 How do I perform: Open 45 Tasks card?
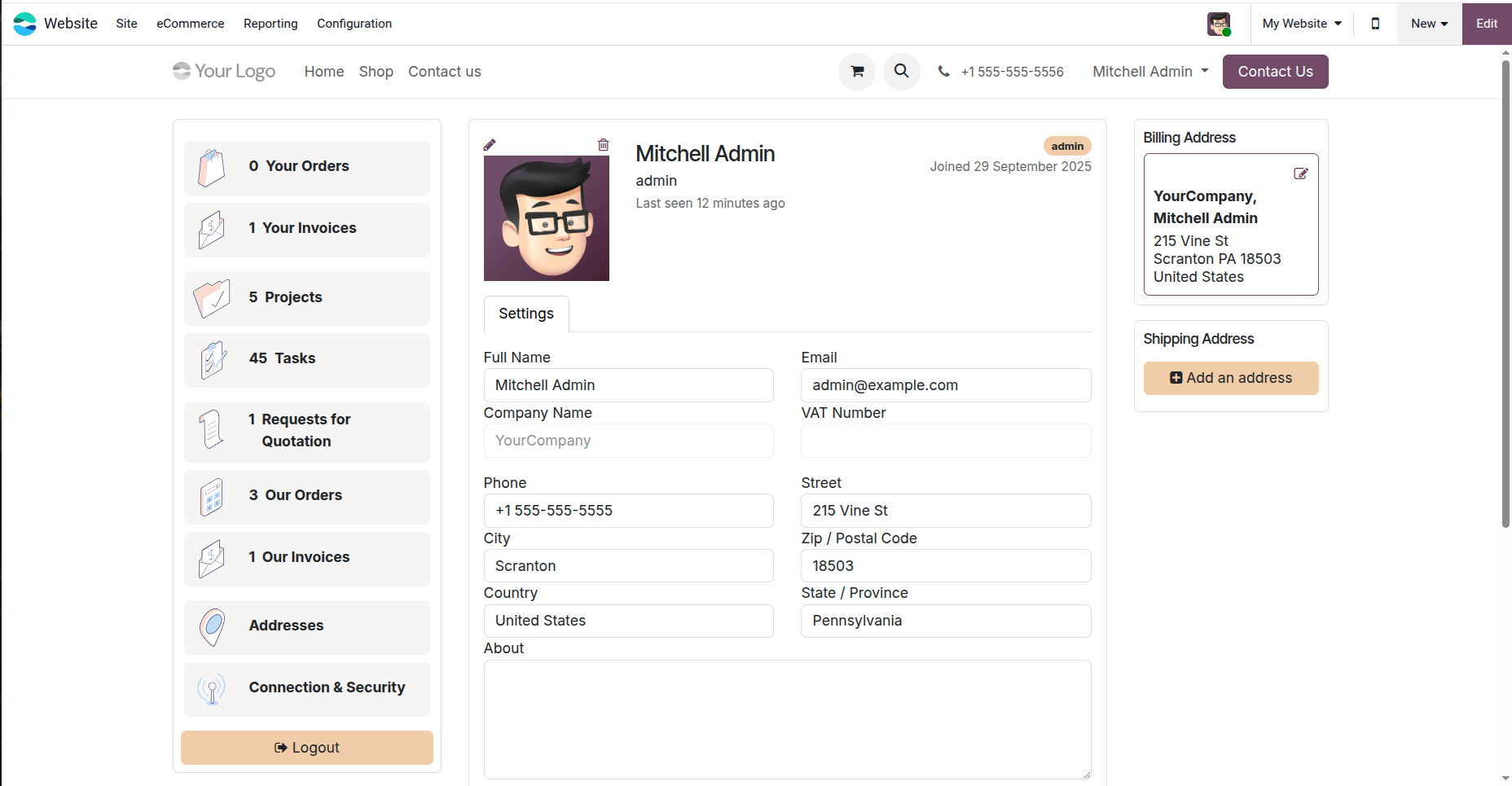click(307, 360)
